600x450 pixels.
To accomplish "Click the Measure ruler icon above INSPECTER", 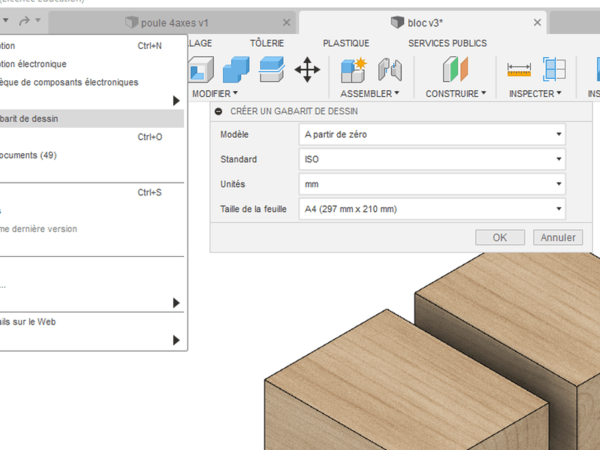I will (x=518, y=69).
